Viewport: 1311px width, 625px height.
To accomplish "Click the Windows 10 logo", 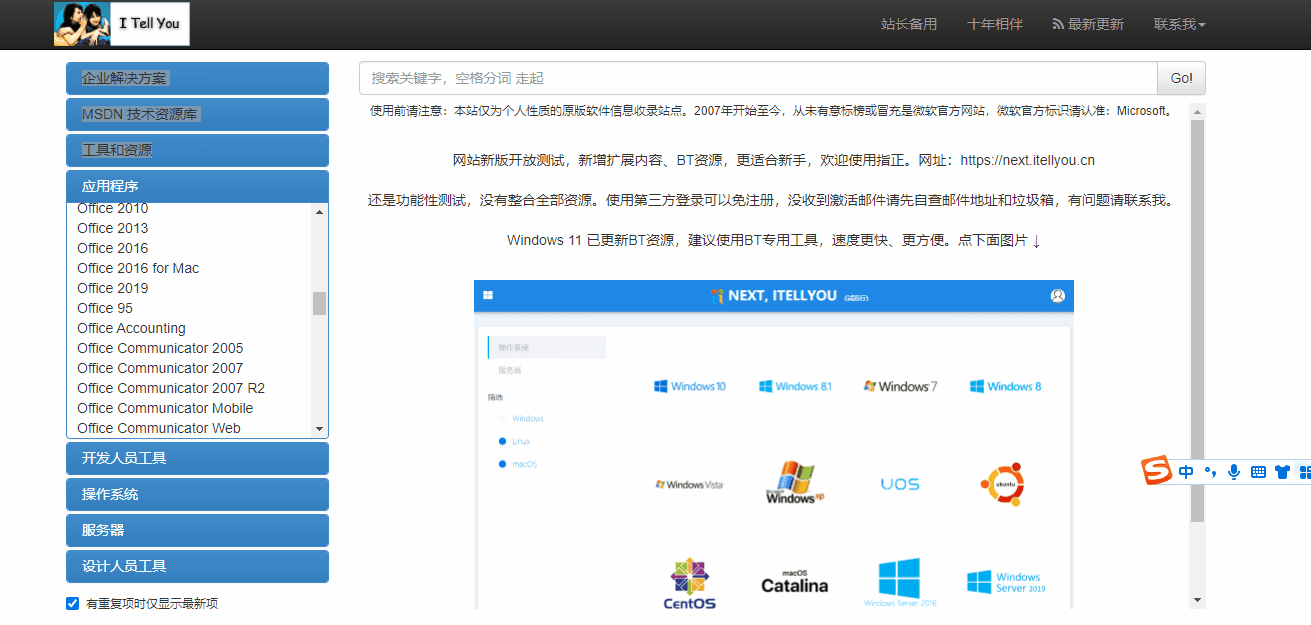I will coord(690,386).
